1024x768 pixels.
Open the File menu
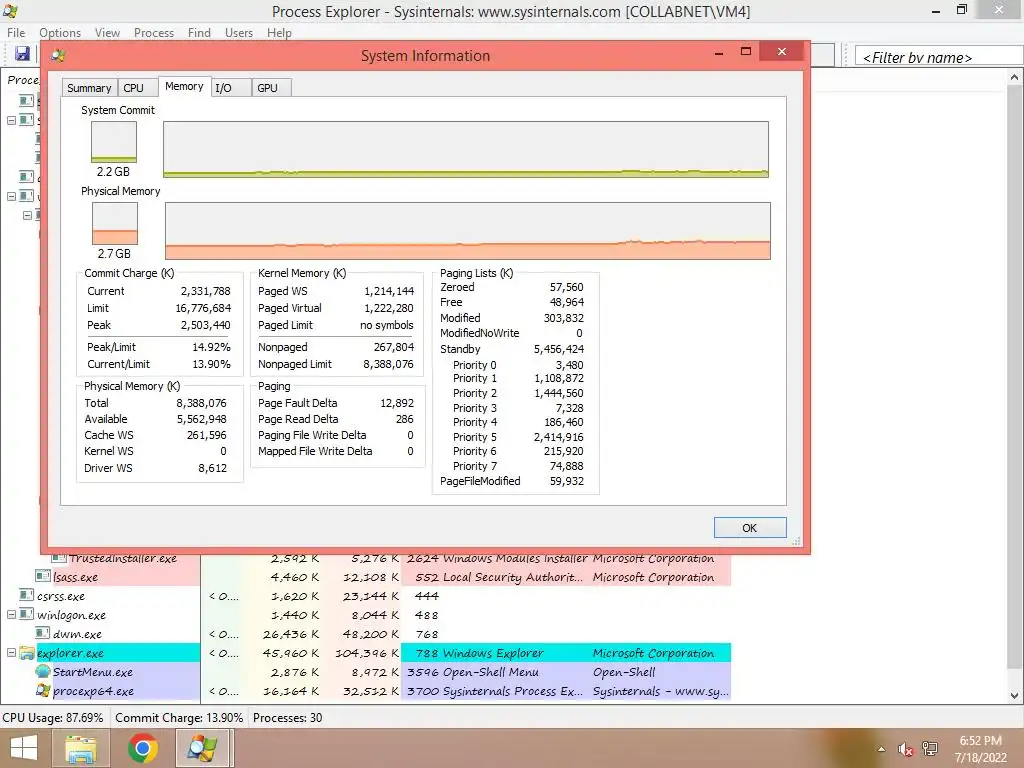point(16,33)
